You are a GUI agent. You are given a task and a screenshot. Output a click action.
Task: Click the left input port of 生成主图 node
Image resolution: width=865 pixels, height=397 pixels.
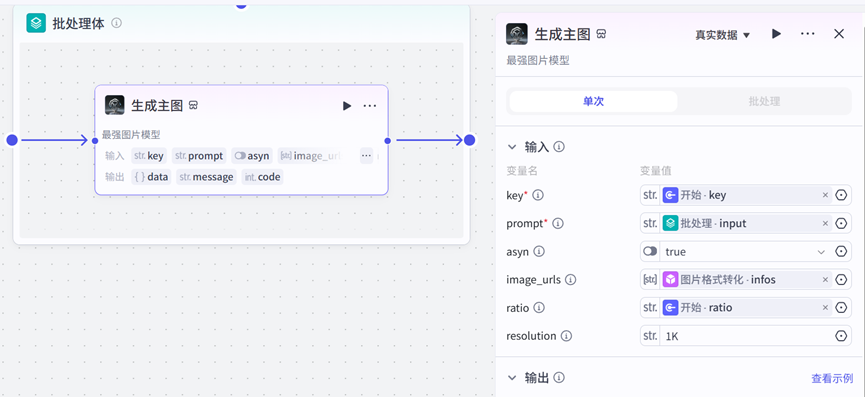[x=95, y=141]
